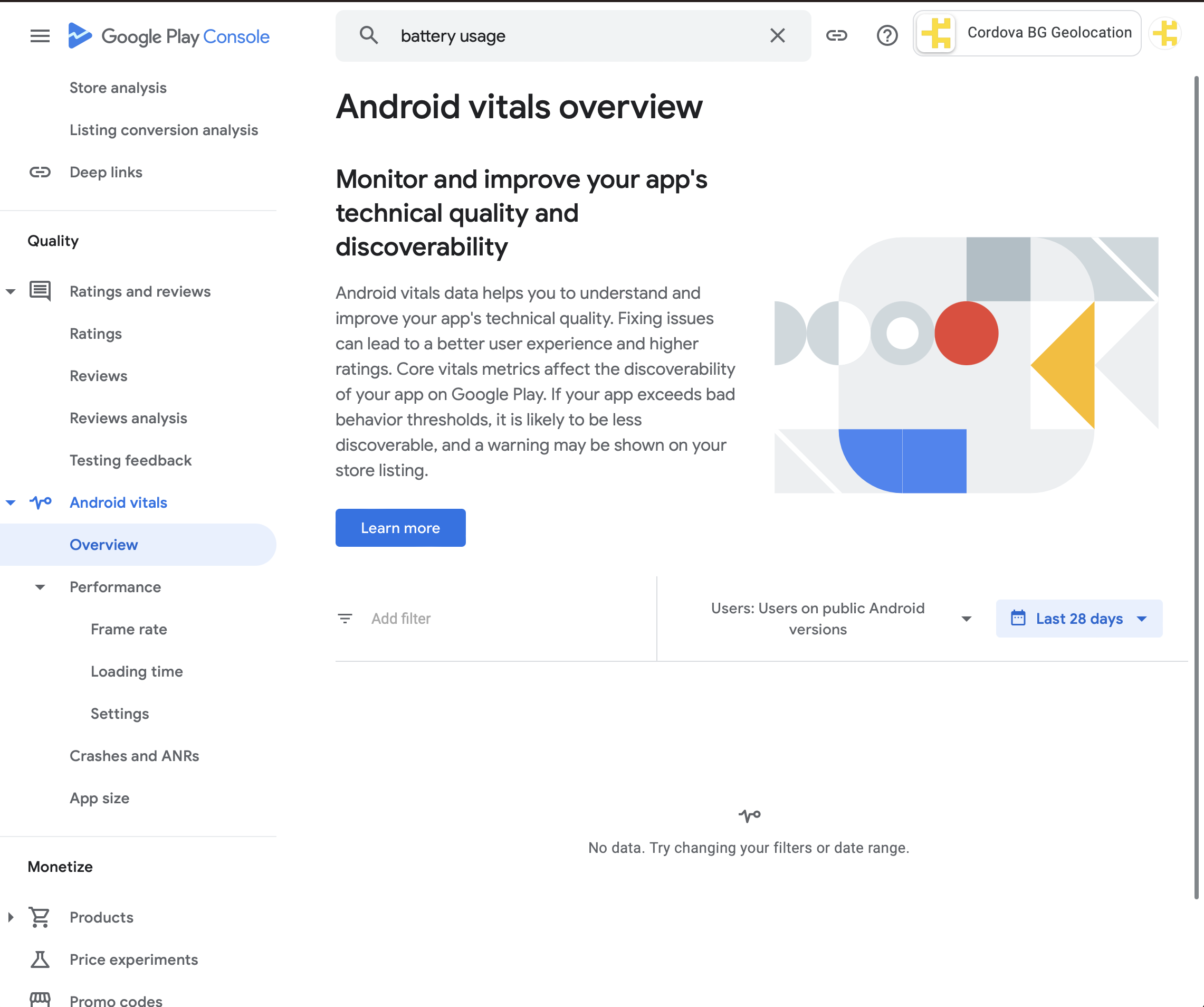1204x1007 pixels.
Task: Open the hamburger navigation menu
Action: pos(40,36)
